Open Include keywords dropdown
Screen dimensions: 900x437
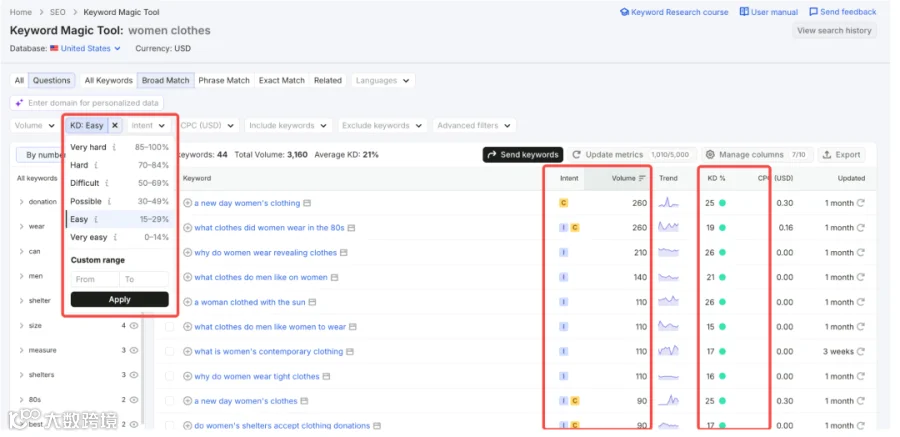[288, 125]
